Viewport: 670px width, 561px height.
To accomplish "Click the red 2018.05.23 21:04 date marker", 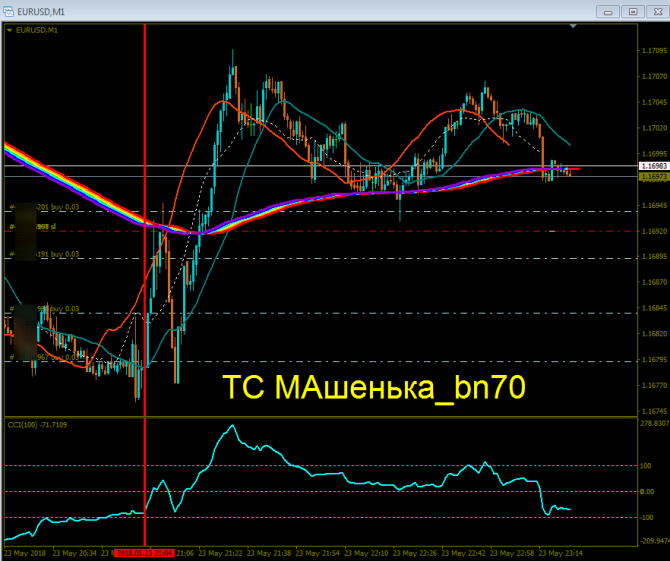I will point(144,553).
